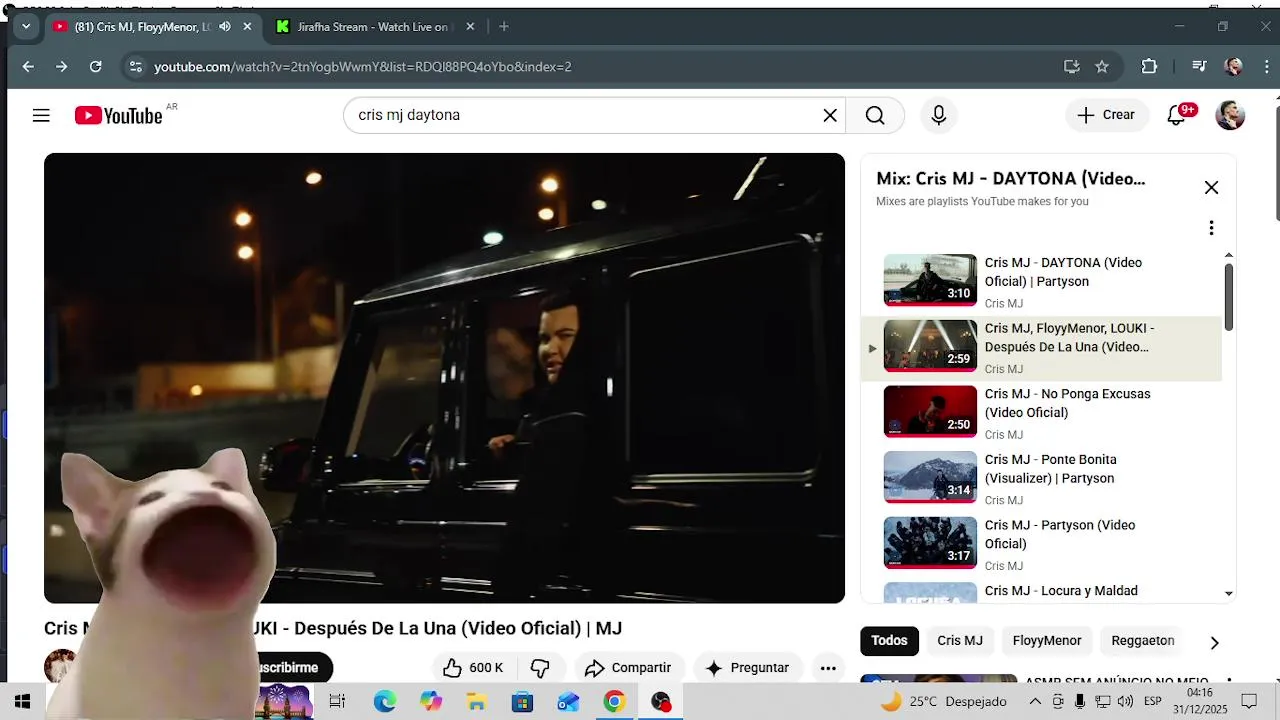Open the Mix playlist three-dot options

tap(1211, 228)
